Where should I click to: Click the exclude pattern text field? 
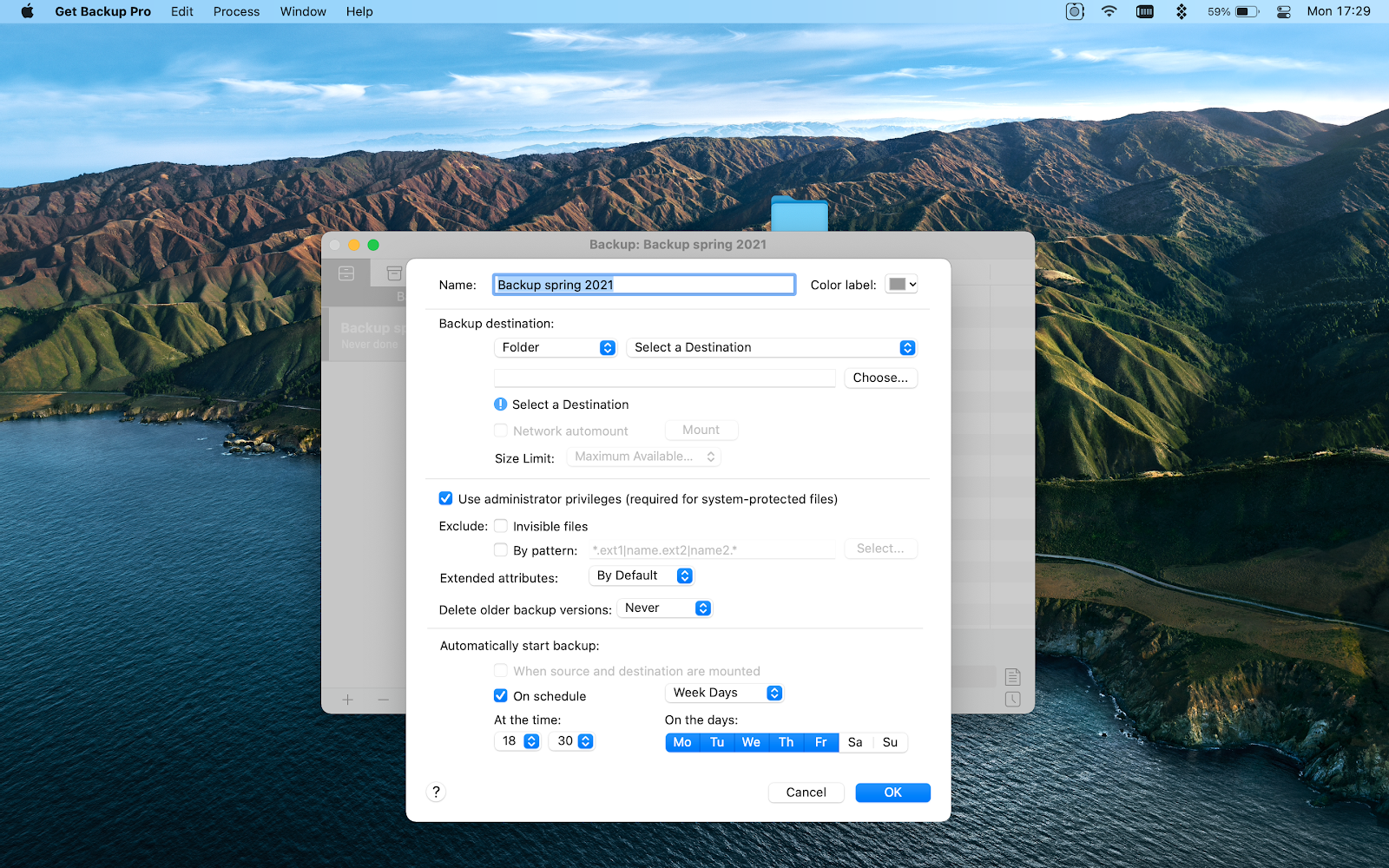(x=712, y=549)
